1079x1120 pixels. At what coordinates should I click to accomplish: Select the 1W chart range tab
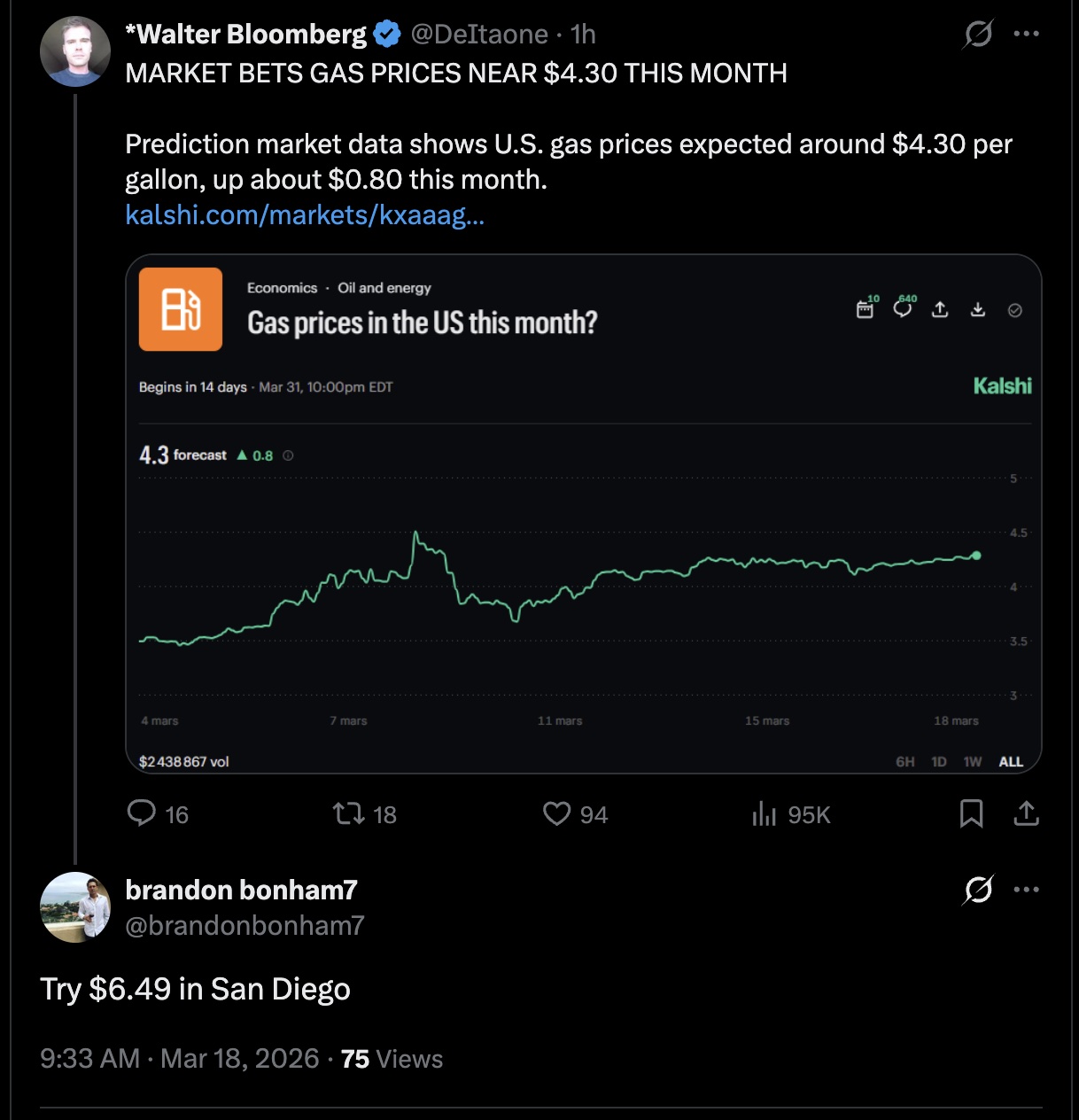click(973, 762)
